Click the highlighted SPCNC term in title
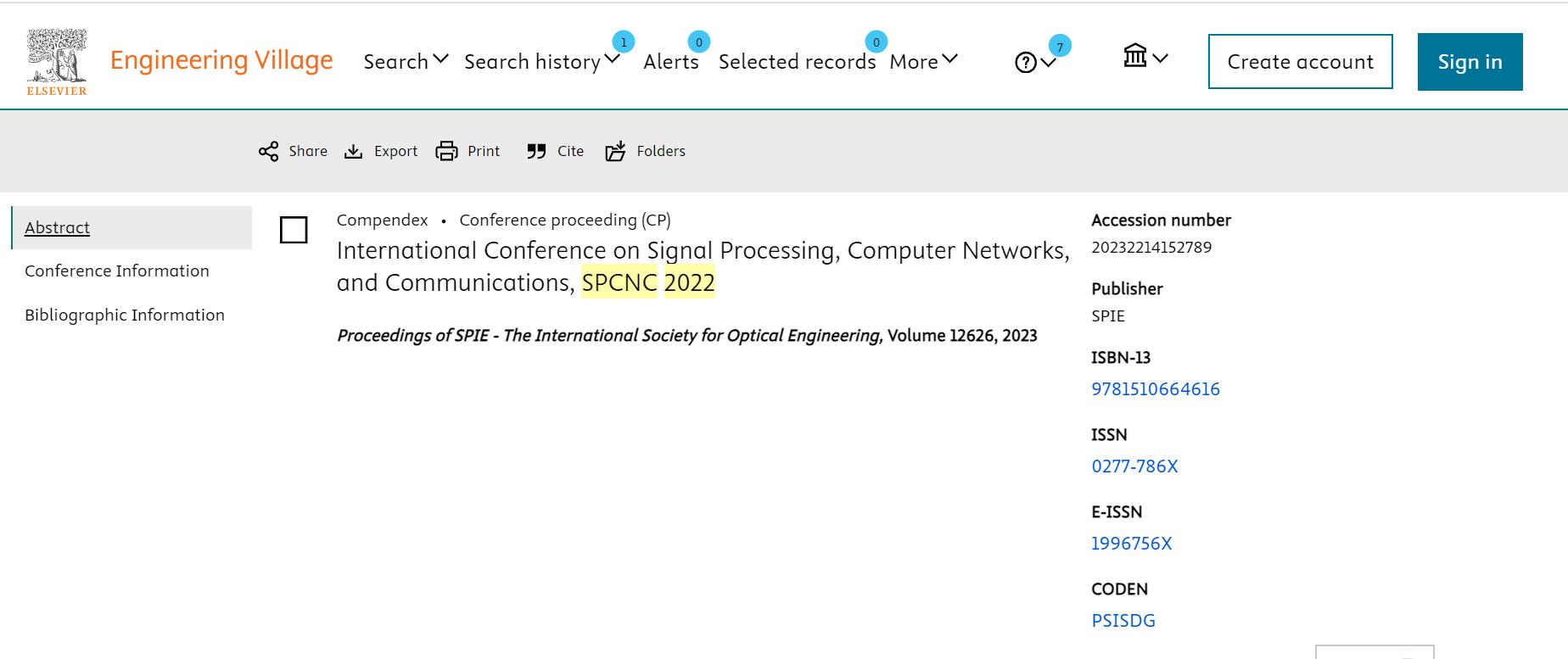The width and height of the screenshot is (1568, 659). [619, 282]
